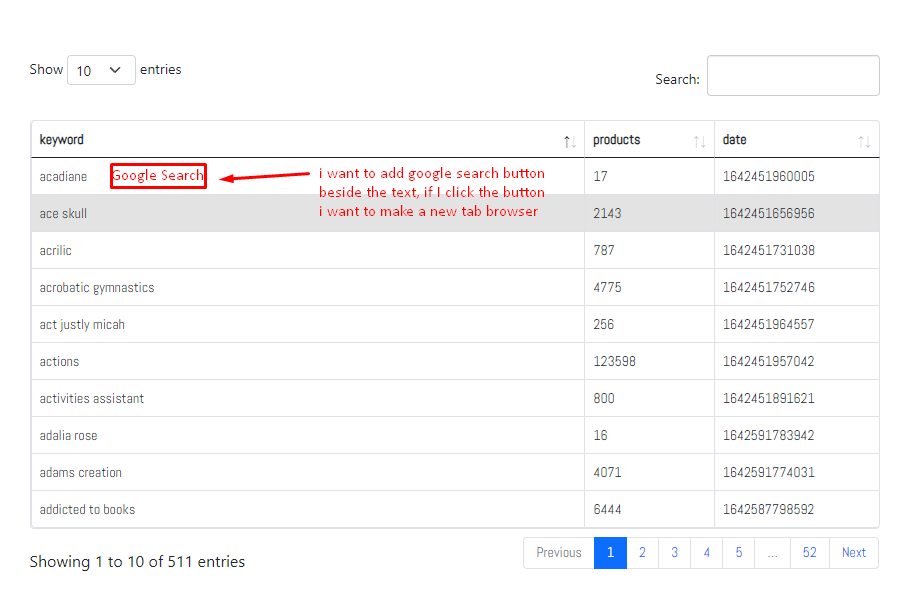Sort by the products column arrows
The height and width of the screenshot is (614, 917).
[699, 141]
